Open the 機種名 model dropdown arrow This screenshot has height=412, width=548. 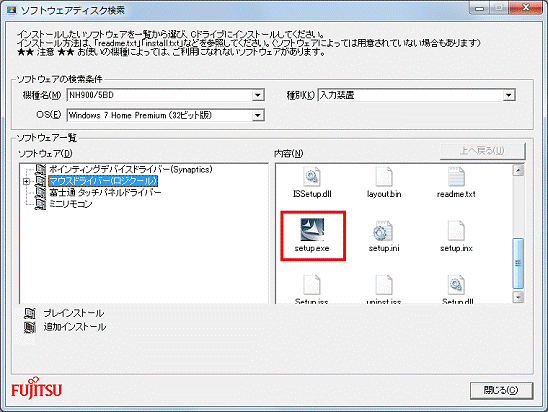tap(258, 95)
